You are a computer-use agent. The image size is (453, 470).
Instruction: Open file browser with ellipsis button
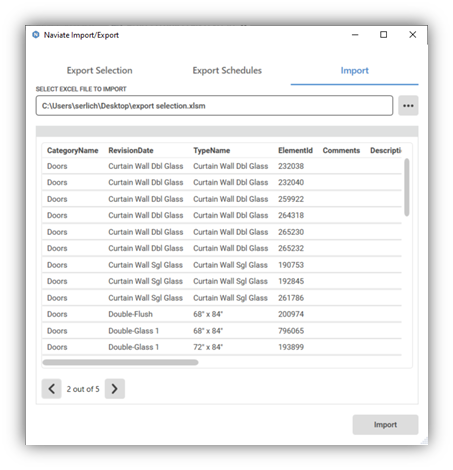tap(408, 106)
